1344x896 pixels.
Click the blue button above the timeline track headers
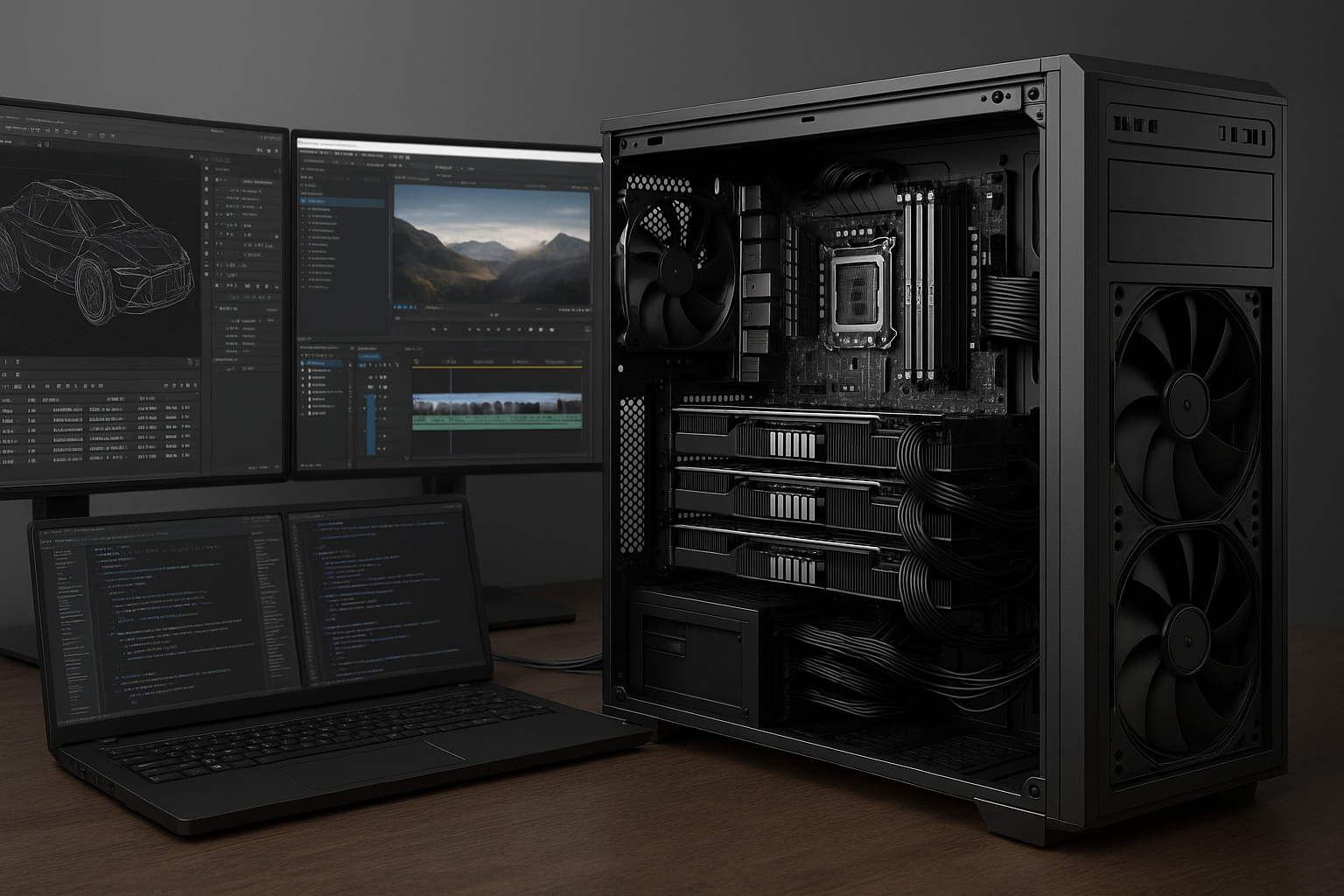(x=369, y=356)
